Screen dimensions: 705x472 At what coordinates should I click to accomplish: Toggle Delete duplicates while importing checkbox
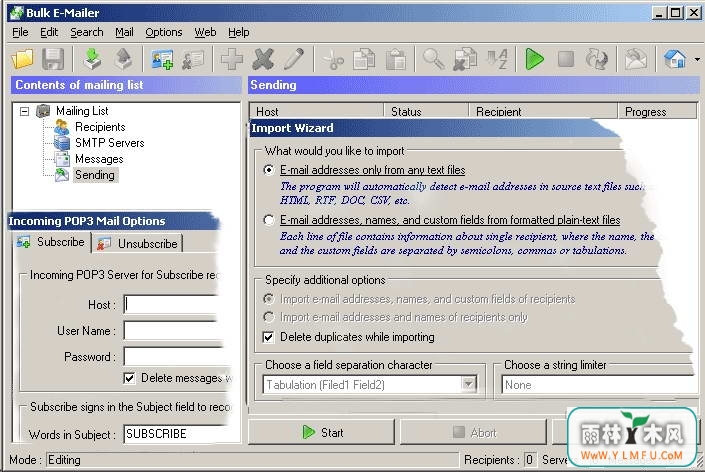(x=268, y=337)
